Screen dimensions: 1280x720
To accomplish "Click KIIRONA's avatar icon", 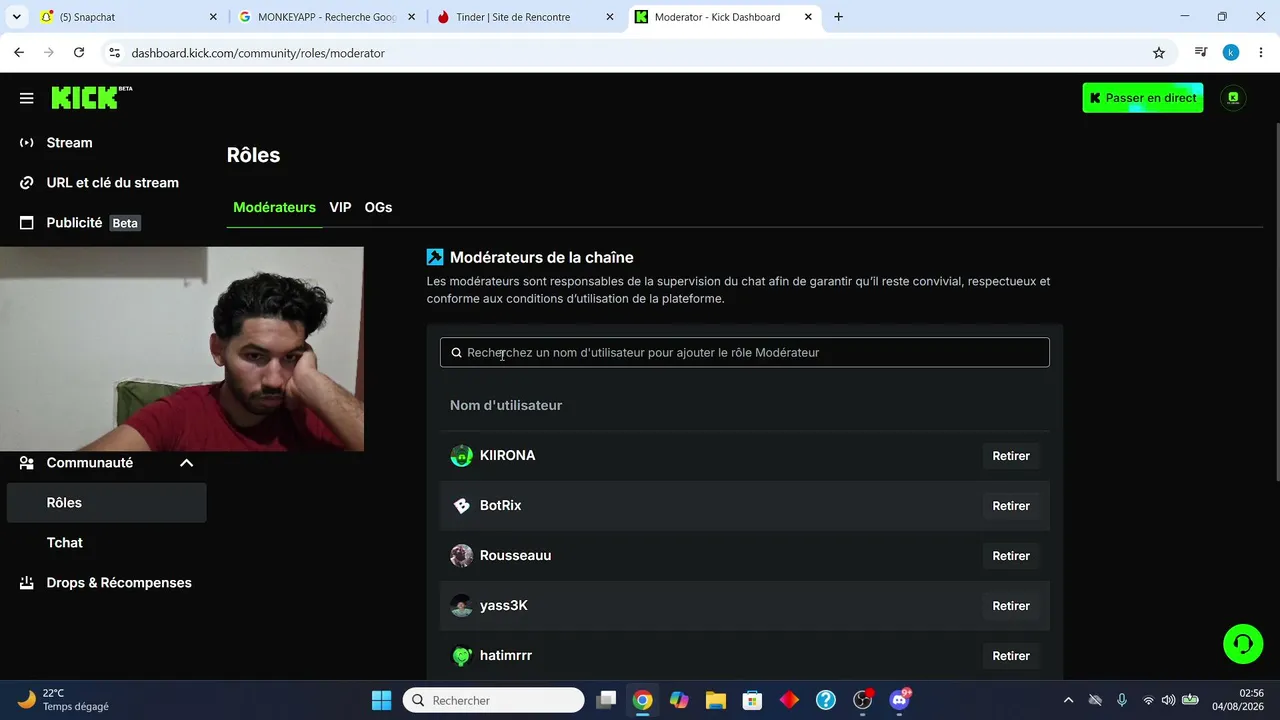I will click(x=461, y=456).
